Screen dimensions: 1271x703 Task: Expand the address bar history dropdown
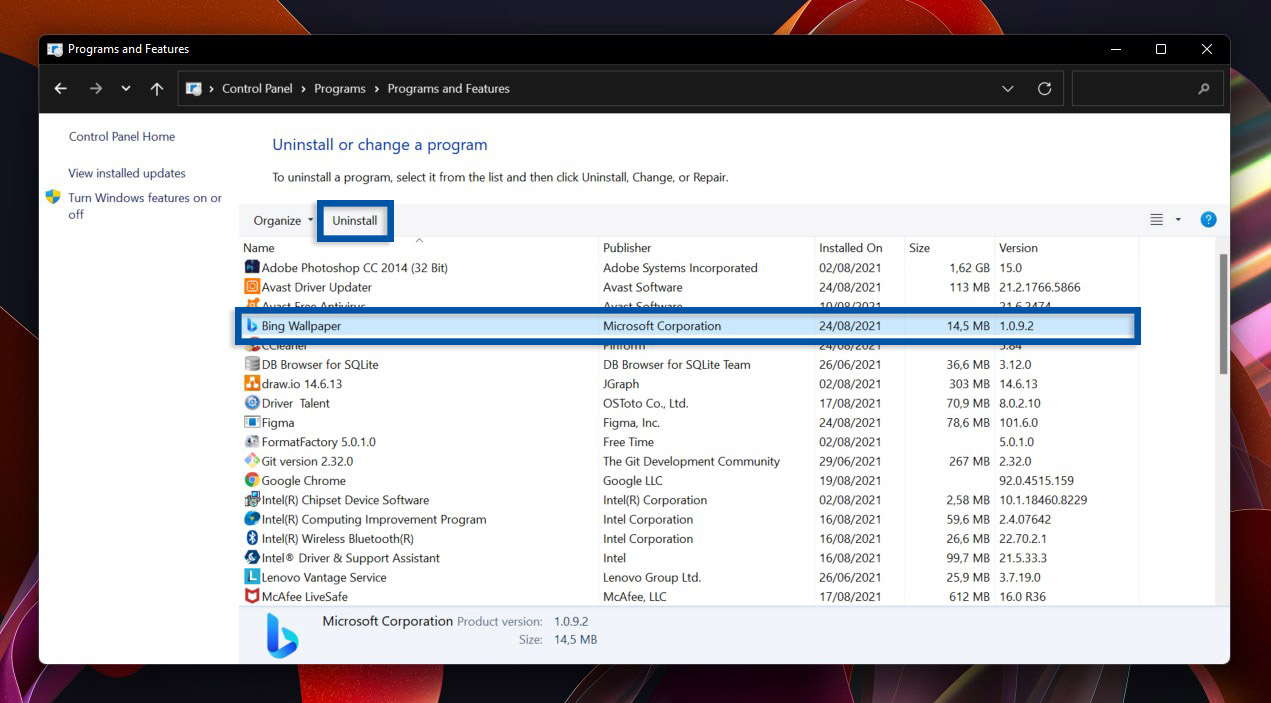(1007, 88)
